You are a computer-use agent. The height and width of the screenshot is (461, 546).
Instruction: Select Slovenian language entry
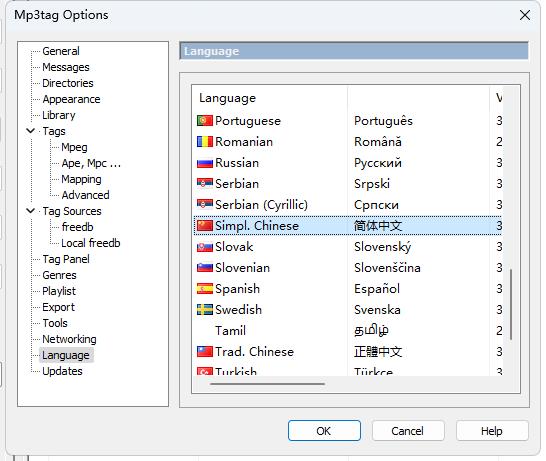coord(347,268)
